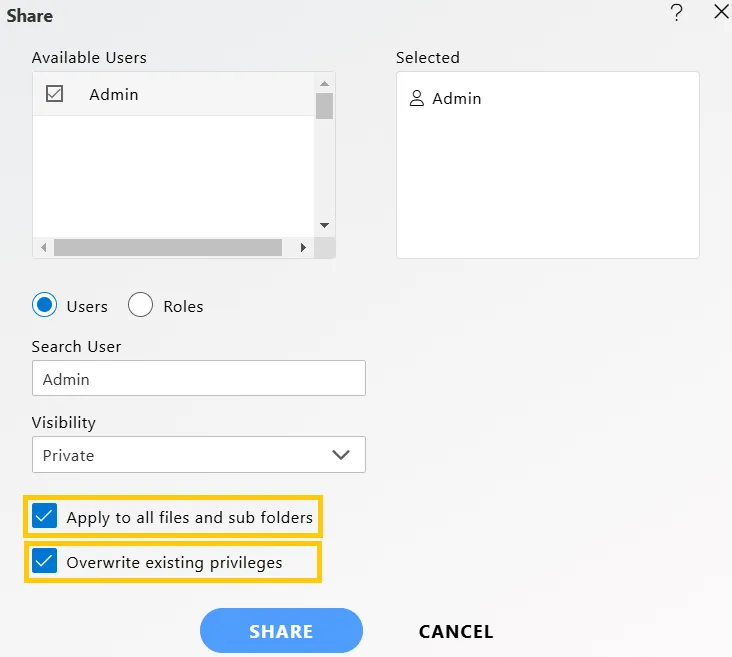Close the Share dialog with X

click(x=721, y=12)
